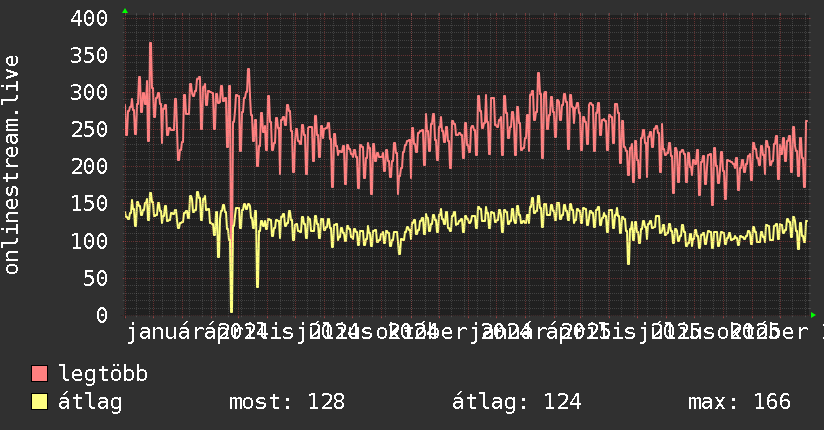Select the 'legtöbb' legend label
Image resolution: width=824 pixels, height=430 pixels.
click(103, 373)
